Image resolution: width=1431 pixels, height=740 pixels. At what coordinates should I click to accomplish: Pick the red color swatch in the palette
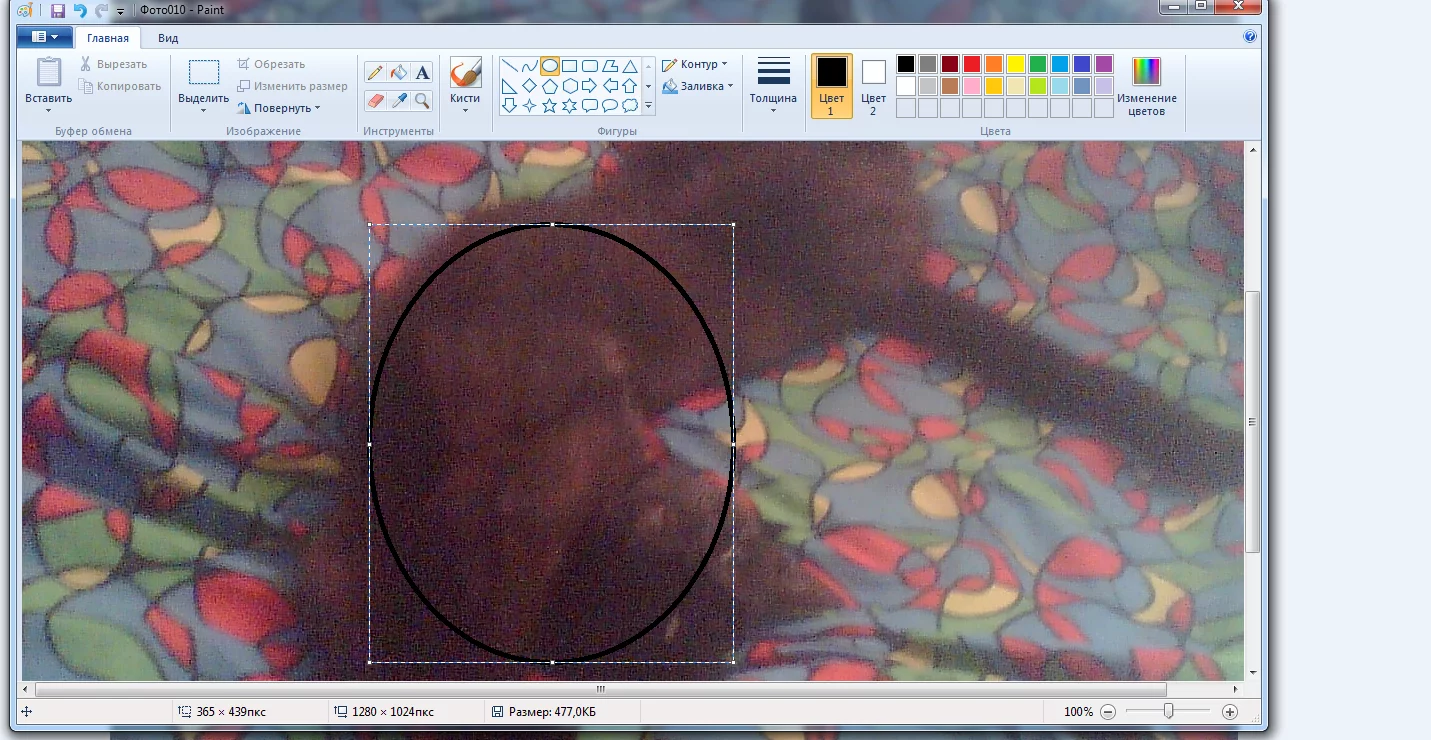971,64
